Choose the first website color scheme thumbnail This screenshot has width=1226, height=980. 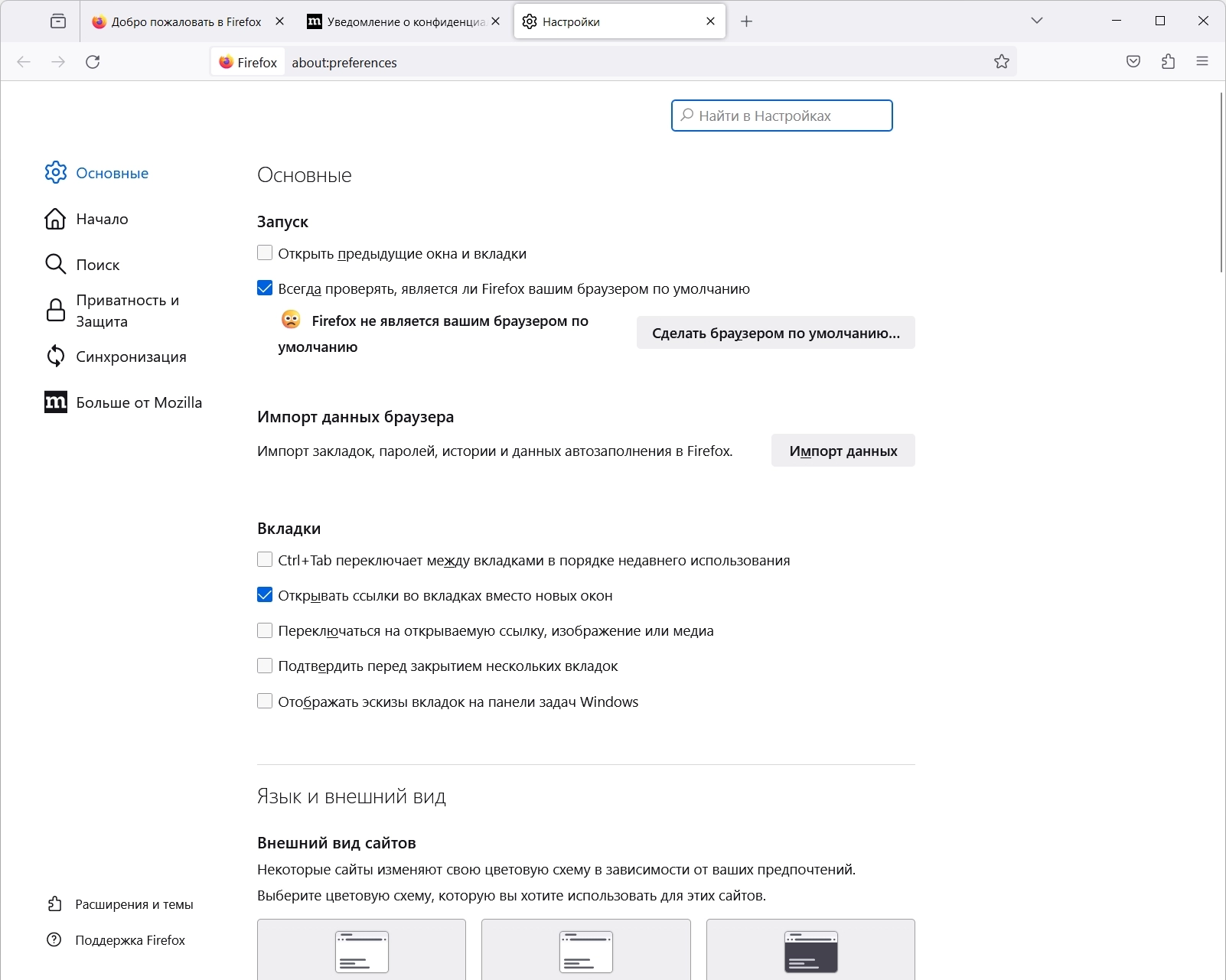(x=361, y=949)
